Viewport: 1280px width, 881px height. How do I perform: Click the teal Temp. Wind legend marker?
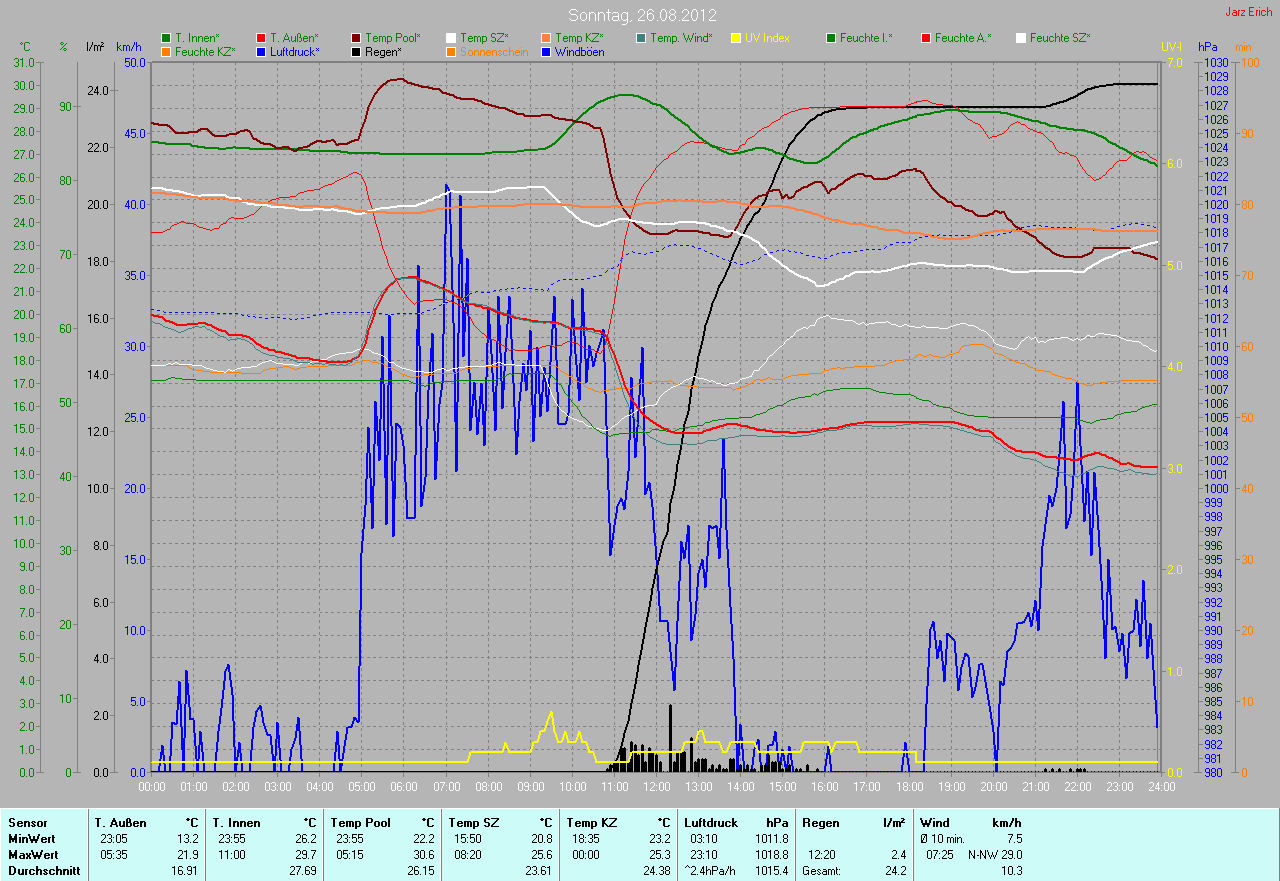tap(640, 38)
